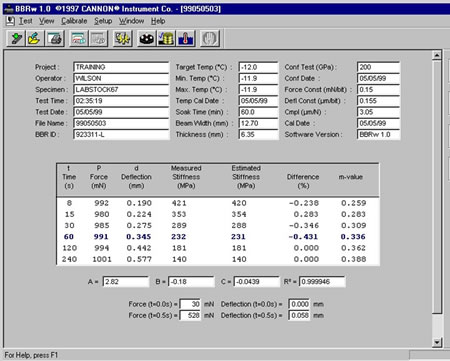Click the stop hand icon
Image resolution: width=450 pixels, height=361 pixels.
pyautogui.click(x=210, y=39)
